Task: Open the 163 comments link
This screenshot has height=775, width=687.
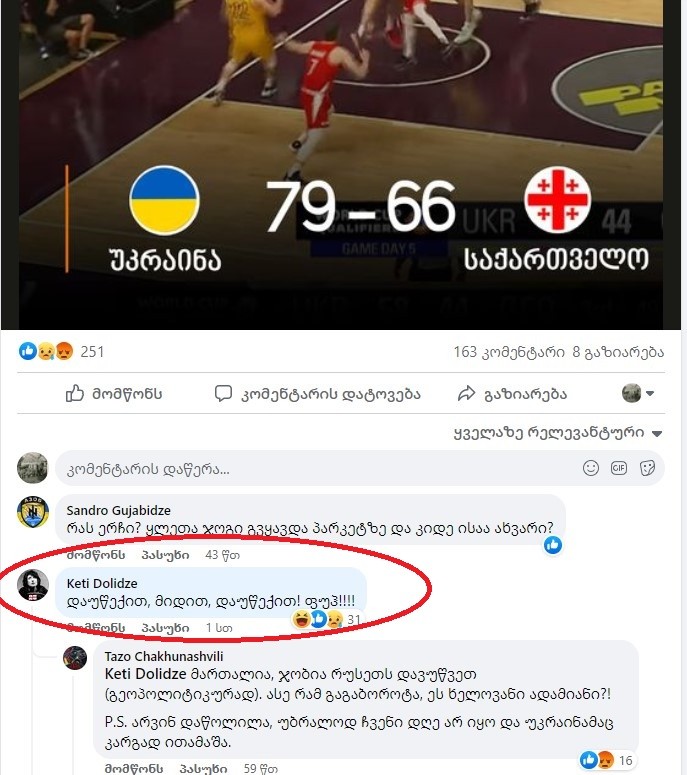Action: click(509, 352)
